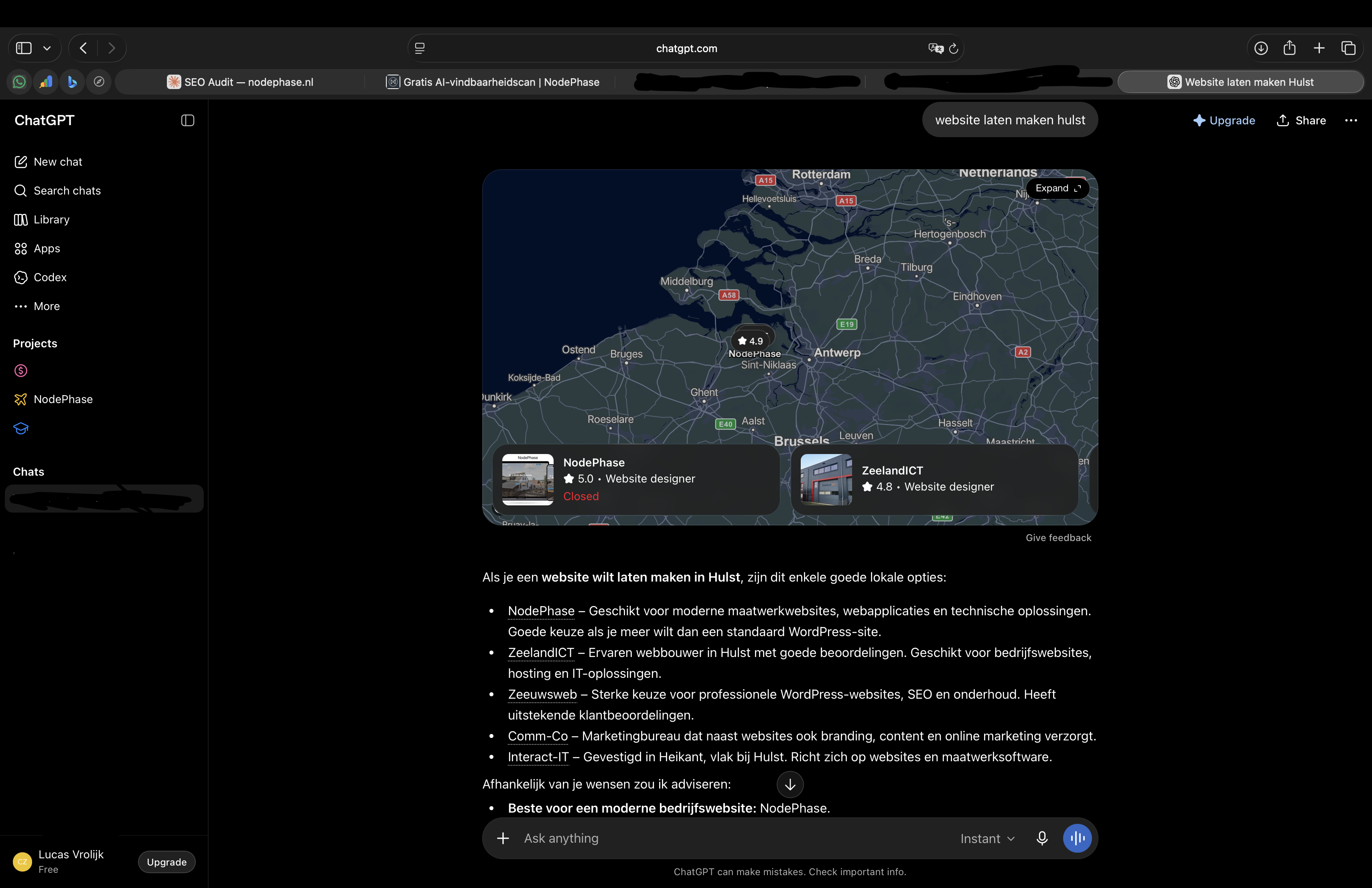The width and height of the screenshot is (1372, 888).
Task: Open the compass pinned tab
Action: pyautogui.click(x=99, y=82)
